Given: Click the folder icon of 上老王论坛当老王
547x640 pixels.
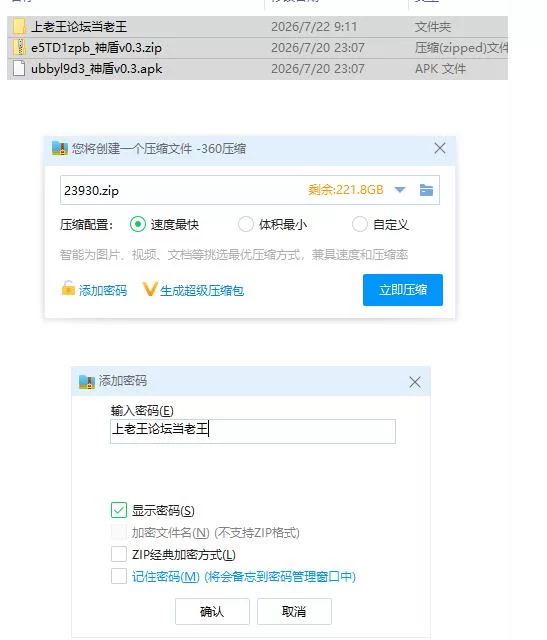Looking at the screenshot, I should (x=19, y=27).
